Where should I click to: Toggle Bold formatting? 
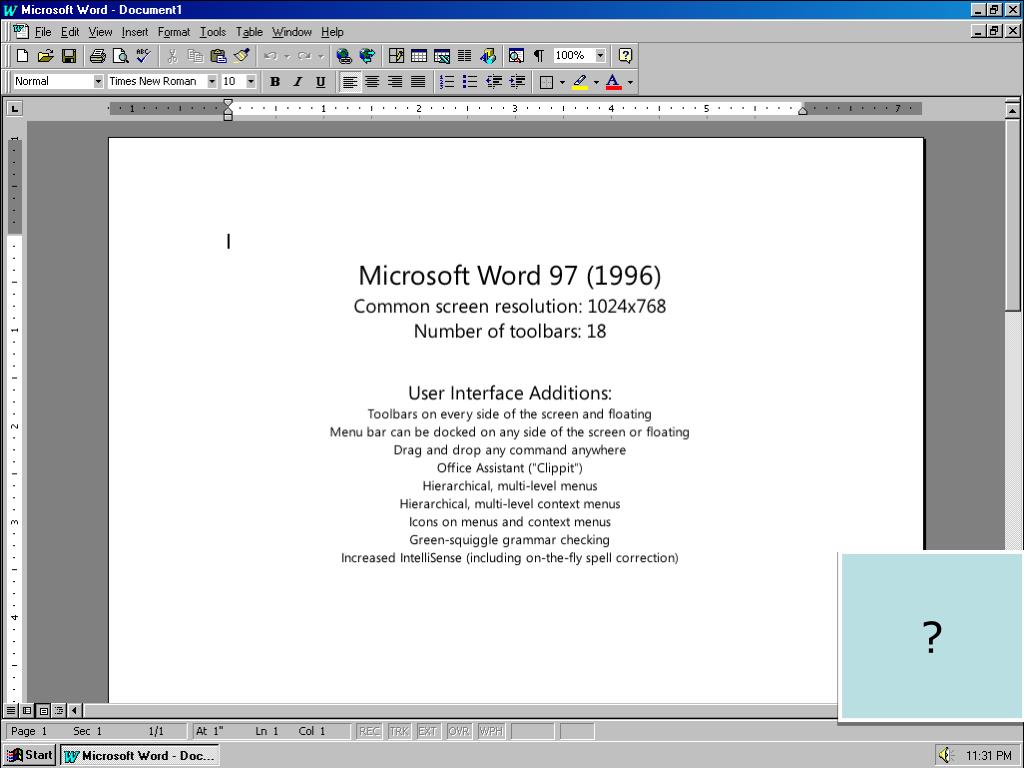pos(275,82)
